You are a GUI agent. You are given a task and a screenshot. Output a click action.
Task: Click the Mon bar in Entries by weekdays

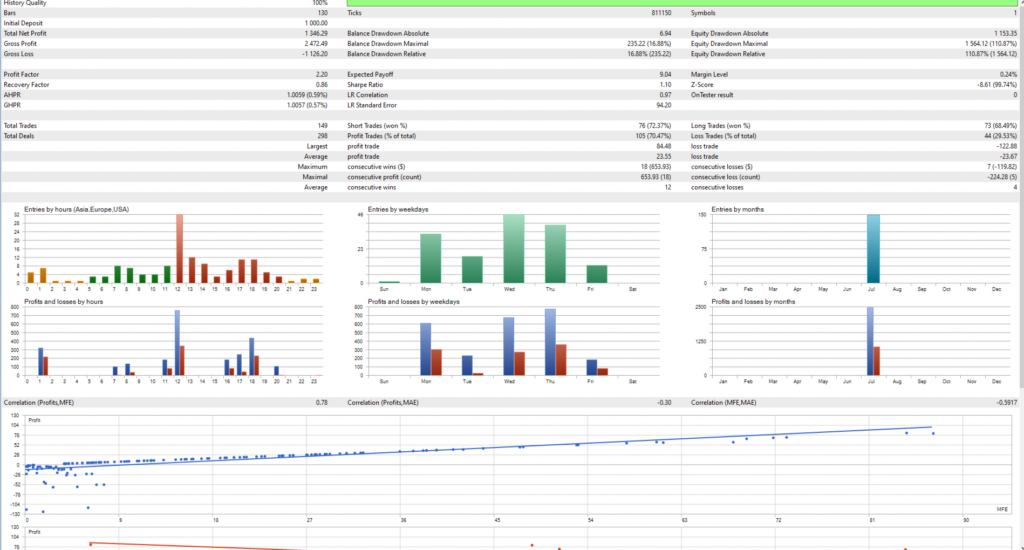(430, 258)
